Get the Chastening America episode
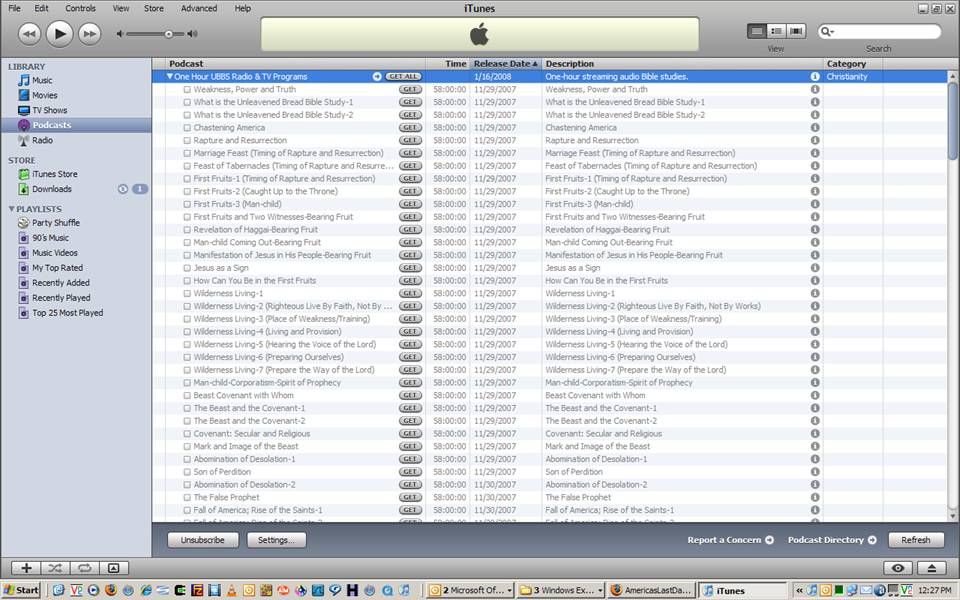The width and height of the screenshot is (960, 600). click(x=410, y=127)
